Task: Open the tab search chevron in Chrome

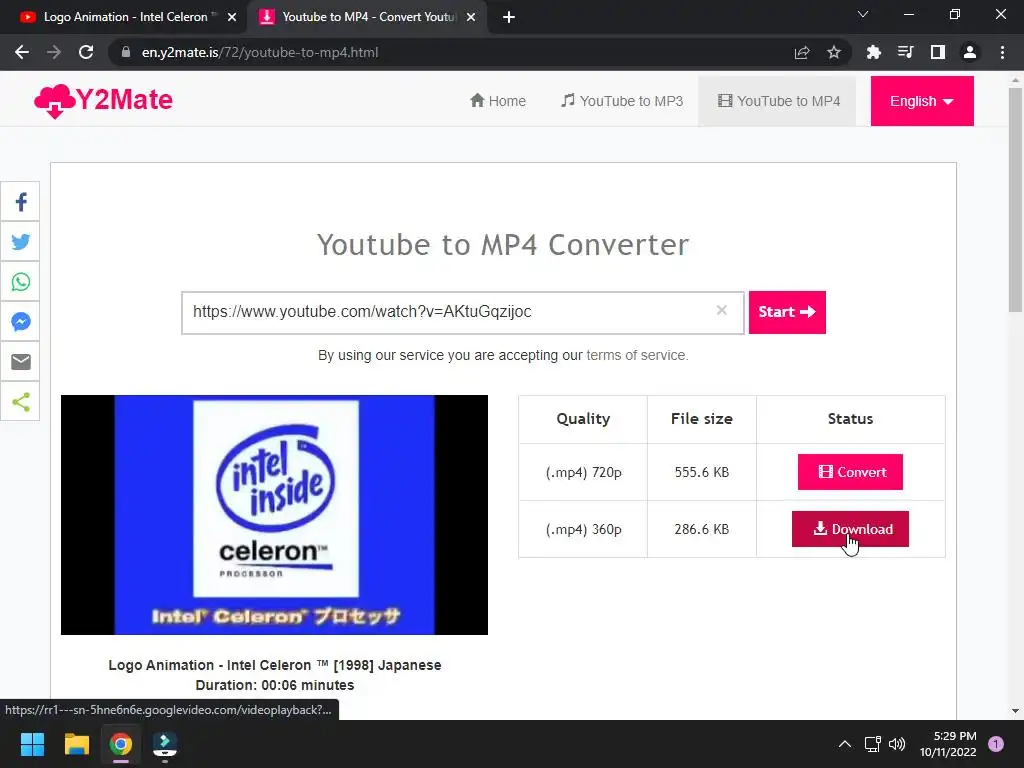Action: pyautogui.click(x=863, y=14)
